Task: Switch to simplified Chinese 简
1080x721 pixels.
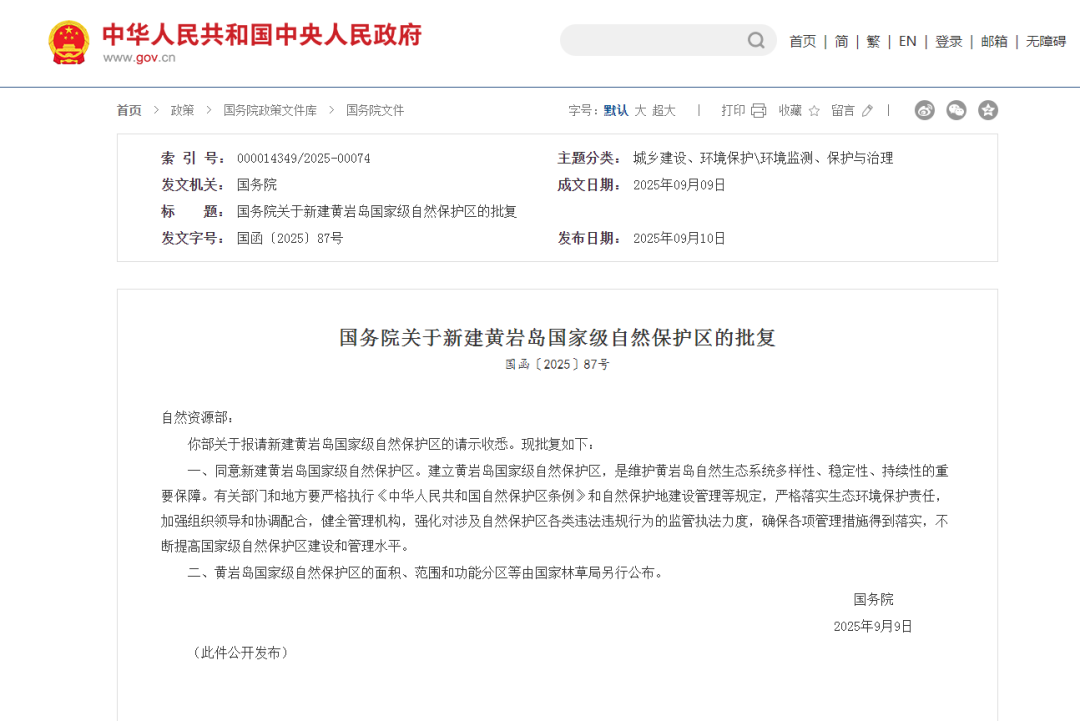Action: (x=841, y=41)
